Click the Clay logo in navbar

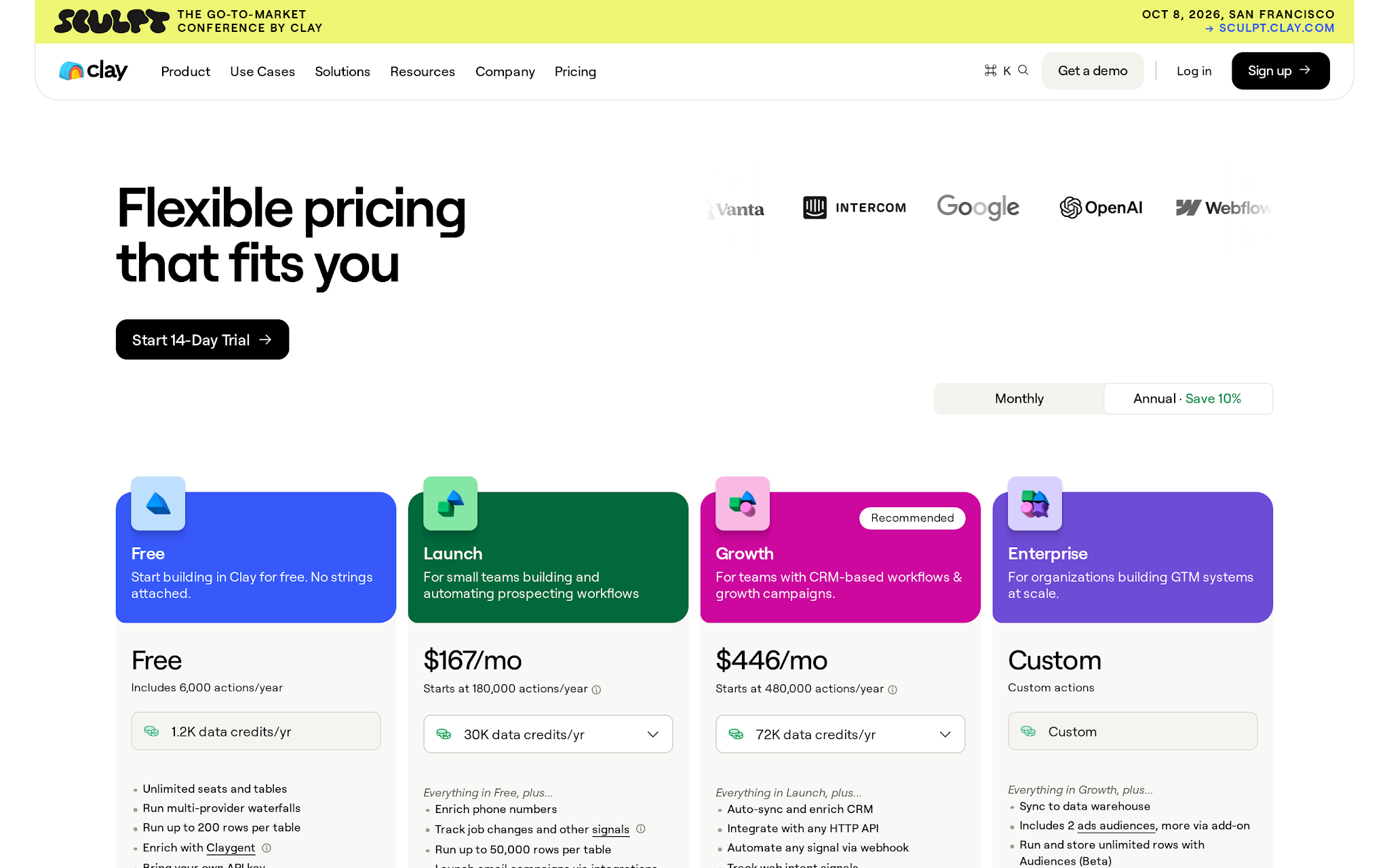pyautogui.click(x=93, y=71)
